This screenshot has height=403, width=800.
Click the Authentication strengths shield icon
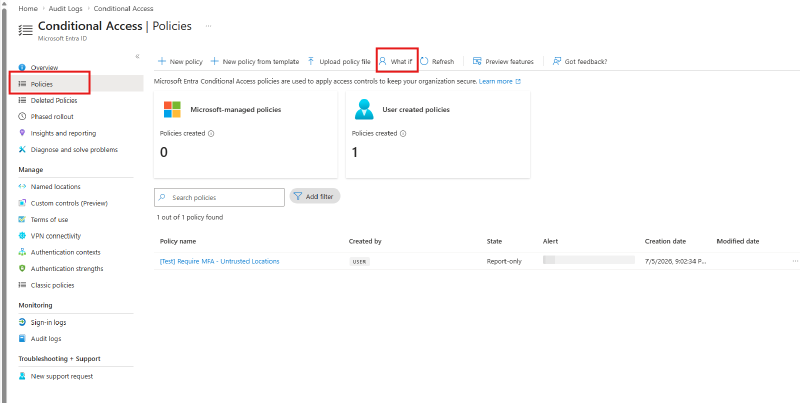22,268
